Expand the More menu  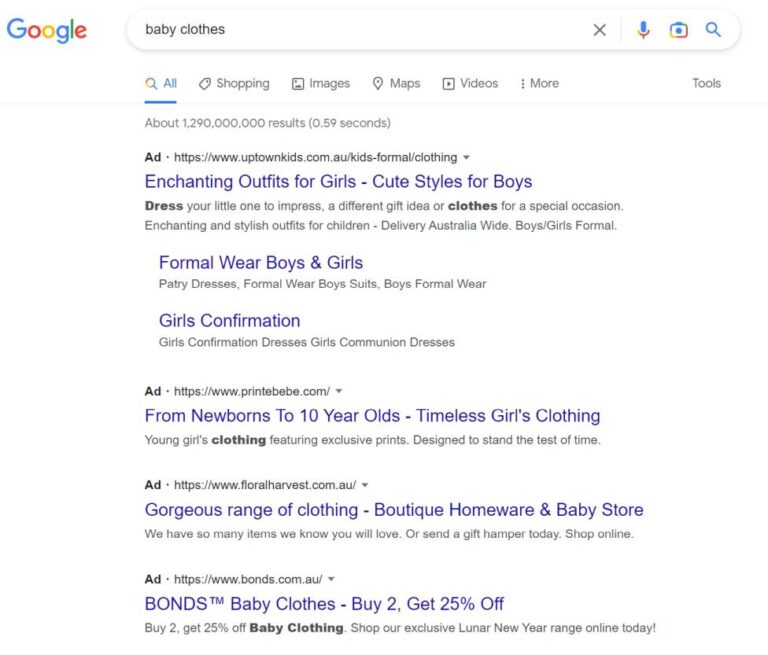pos(539,84)
